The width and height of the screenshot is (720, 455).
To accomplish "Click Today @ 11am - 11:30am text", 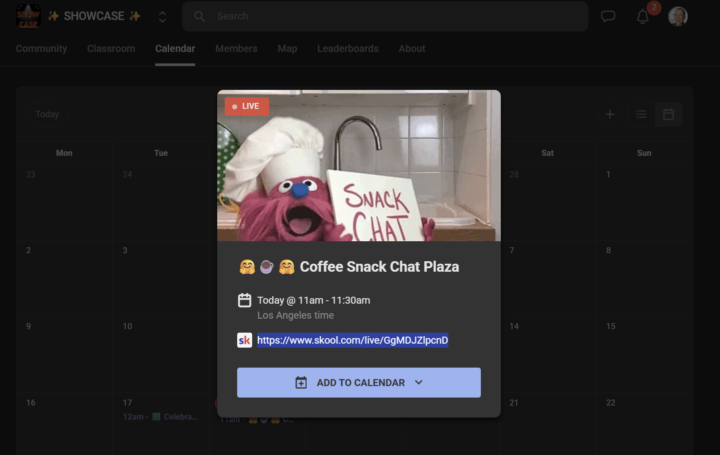I will [314, 300].
